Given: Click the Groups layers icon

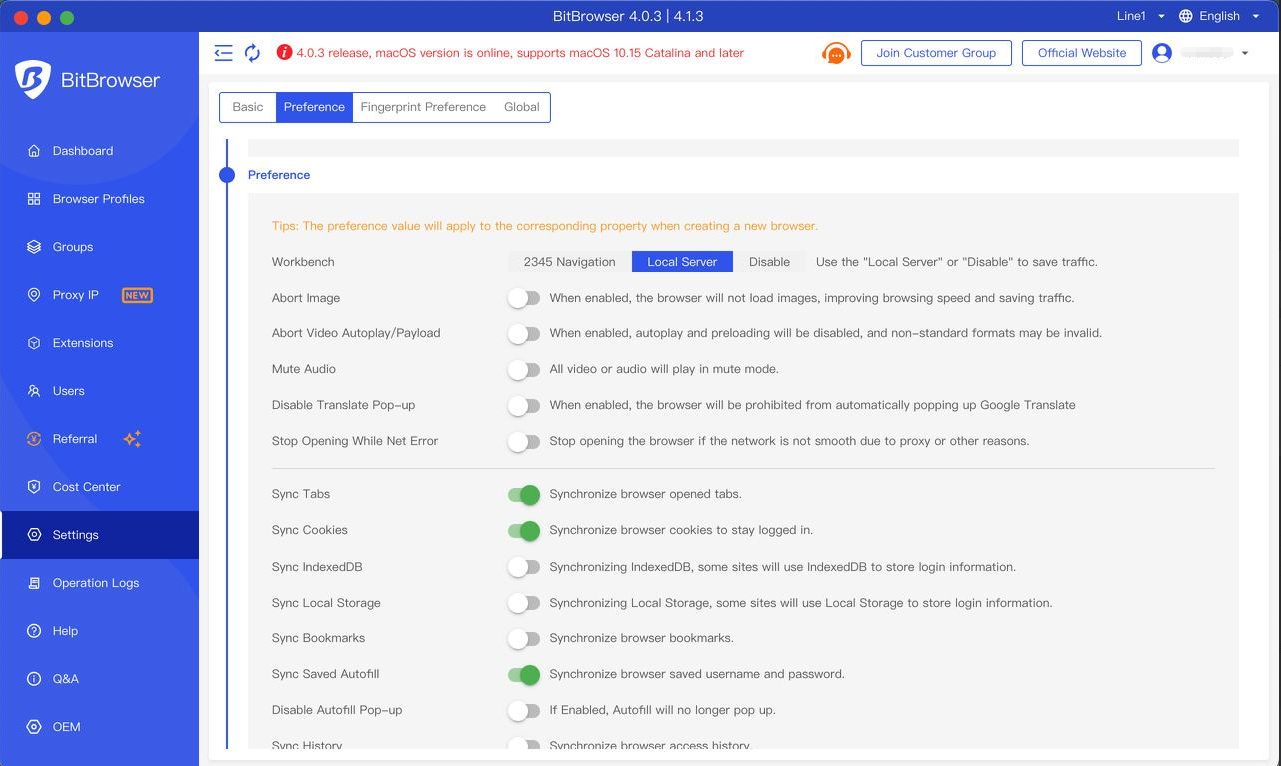Looking at the screenshot, I should pyautogui.click(x=34, y=247).
